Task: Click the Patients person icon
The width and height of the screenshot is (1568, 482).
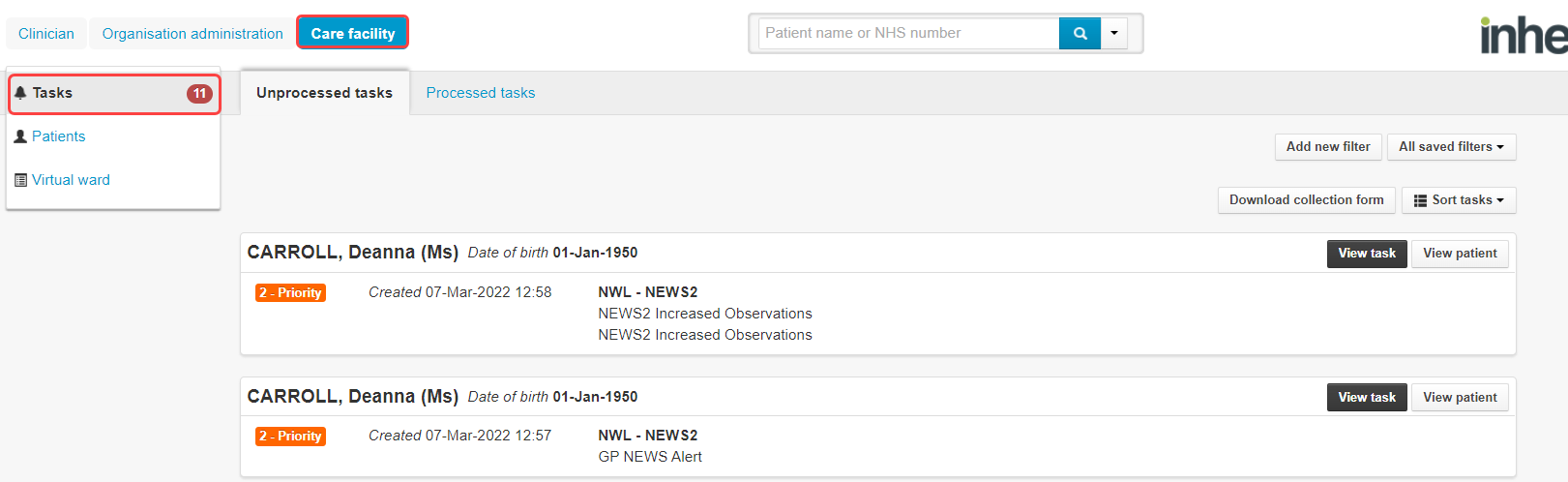Action: click(20, 136)
